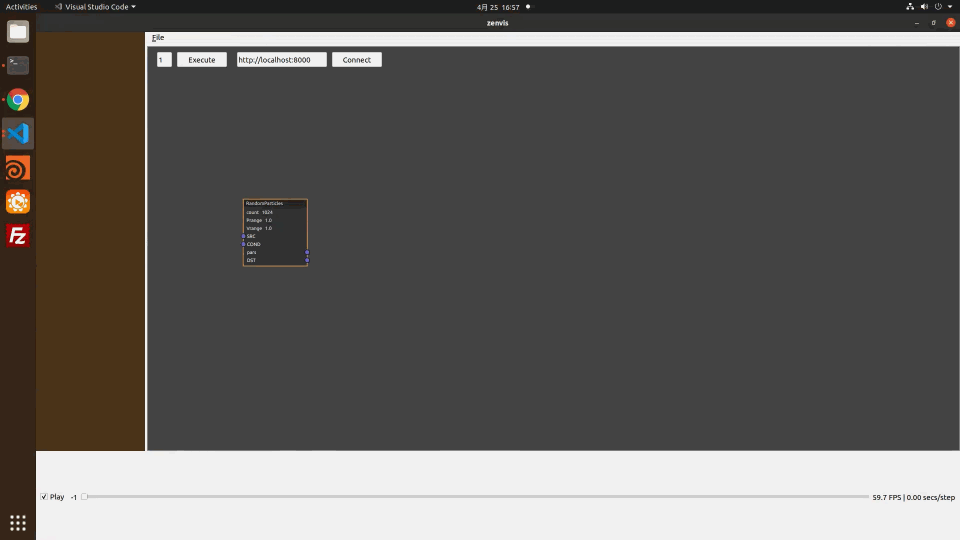Maximize the zenvis window
This screenshot has height=540, width=960.
(x=934, y=23)
